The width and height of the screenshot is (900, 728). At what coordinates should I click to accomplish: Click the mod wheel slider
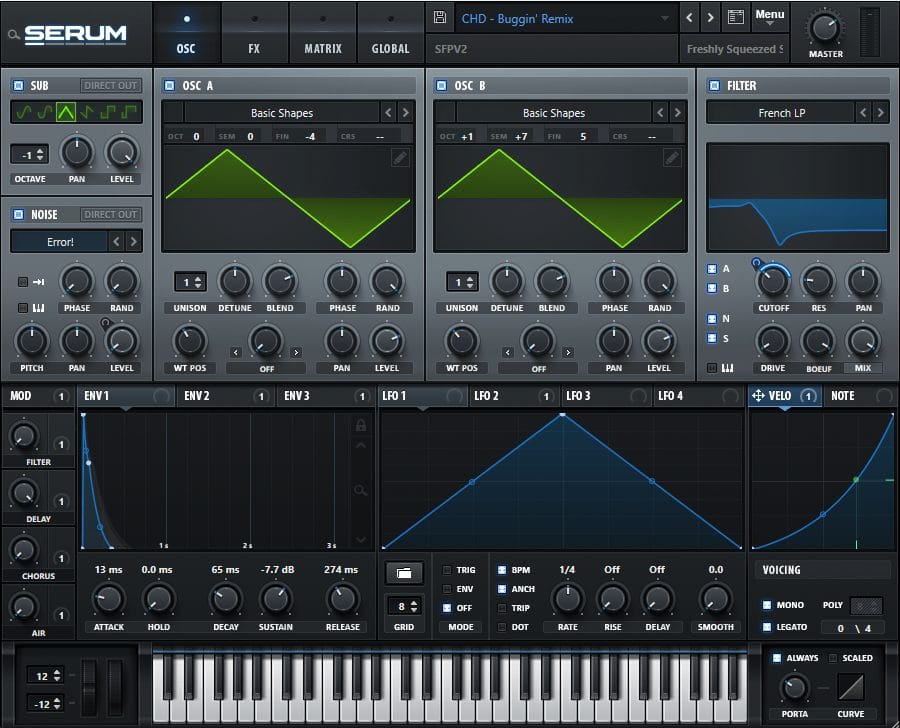[115, 687]
